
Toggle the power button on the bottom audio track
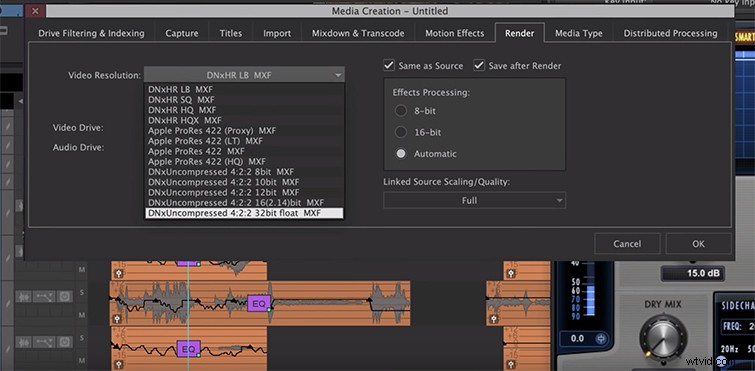point(64,342)
